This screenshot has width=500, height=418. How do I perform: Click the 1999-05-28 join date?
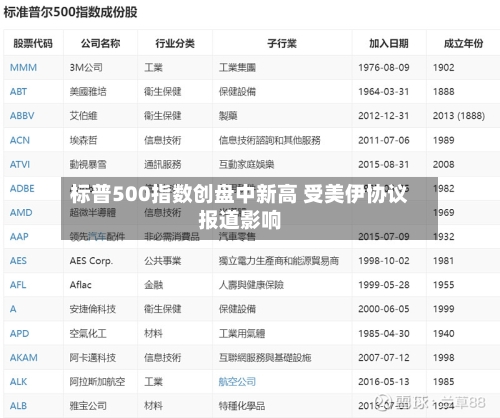[x=384, y=285]
